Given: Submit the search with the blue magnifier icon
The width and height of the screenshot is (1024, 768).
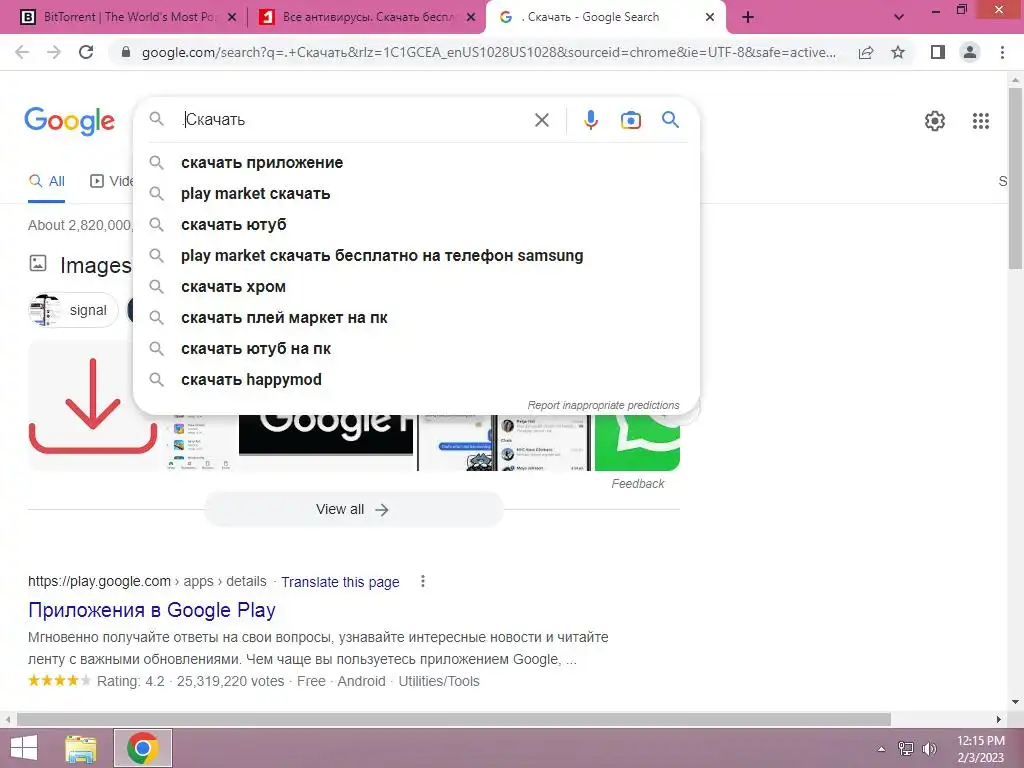Looking at the screenshot, I should (x=670, y=120).
